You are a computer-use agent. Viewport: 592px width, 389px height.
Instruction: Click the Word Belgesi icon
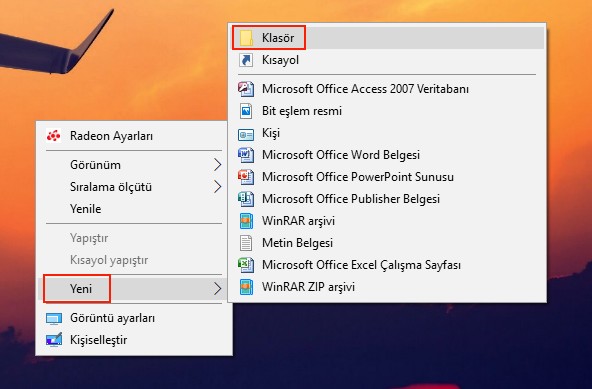246,155
